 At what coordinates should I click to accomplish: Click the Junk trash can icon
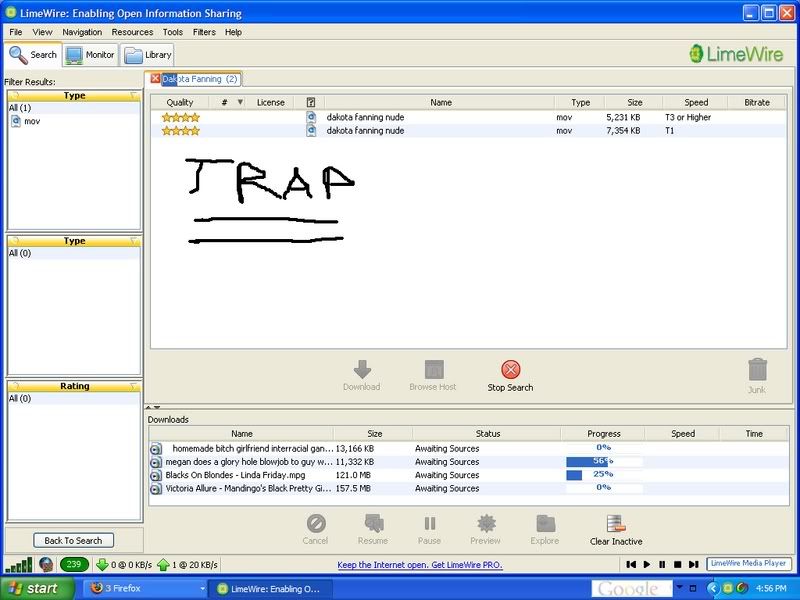coord(757,369)
